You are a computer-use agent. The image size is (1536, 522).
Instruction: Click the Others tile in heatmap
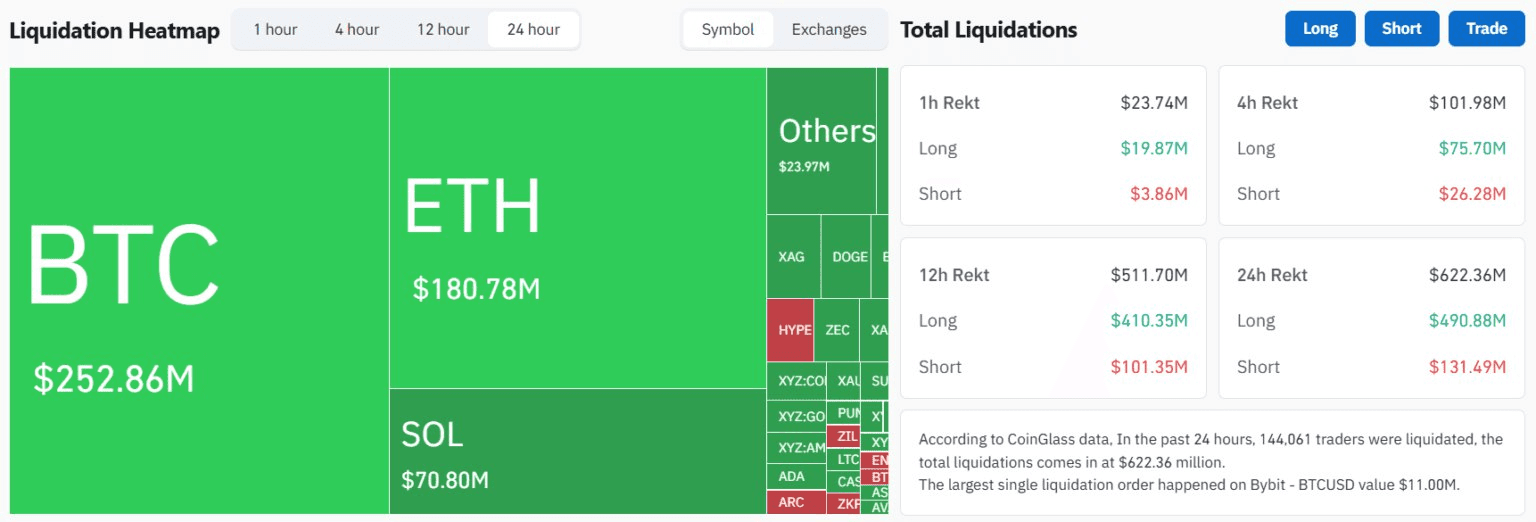(x=821, y=141)
